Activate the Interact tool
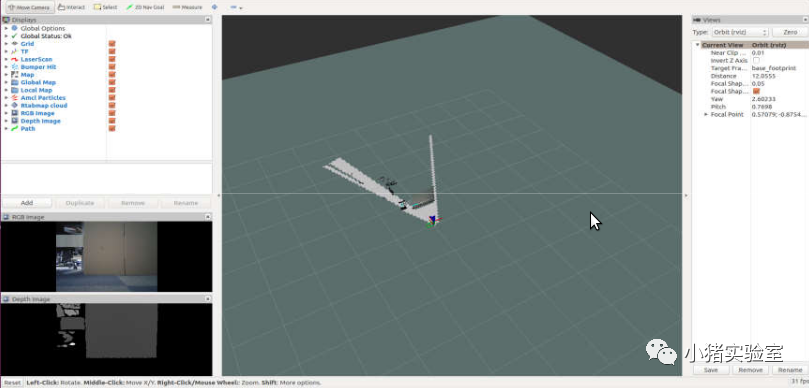 click(x=71, y=7)
